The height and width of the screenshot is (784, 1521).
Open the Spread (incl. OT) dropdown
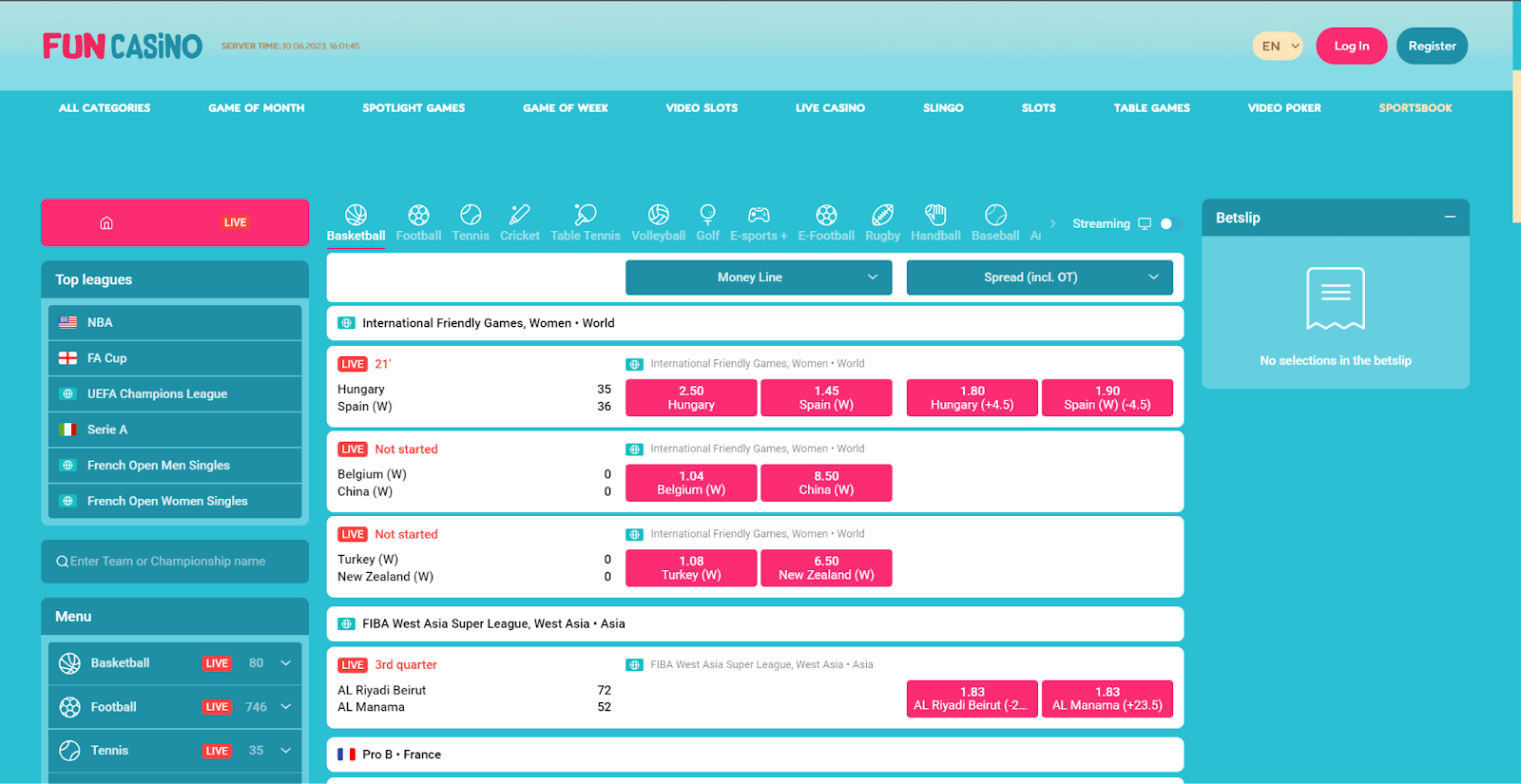(x=1040, y=277)
